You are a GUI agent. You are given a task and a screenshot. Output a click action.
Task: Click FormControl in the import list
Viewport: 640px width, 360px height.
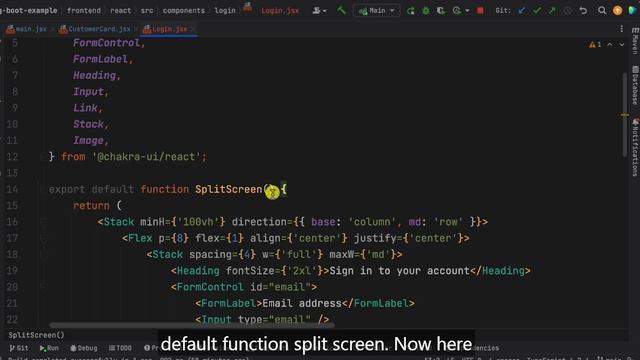[106, 43]
